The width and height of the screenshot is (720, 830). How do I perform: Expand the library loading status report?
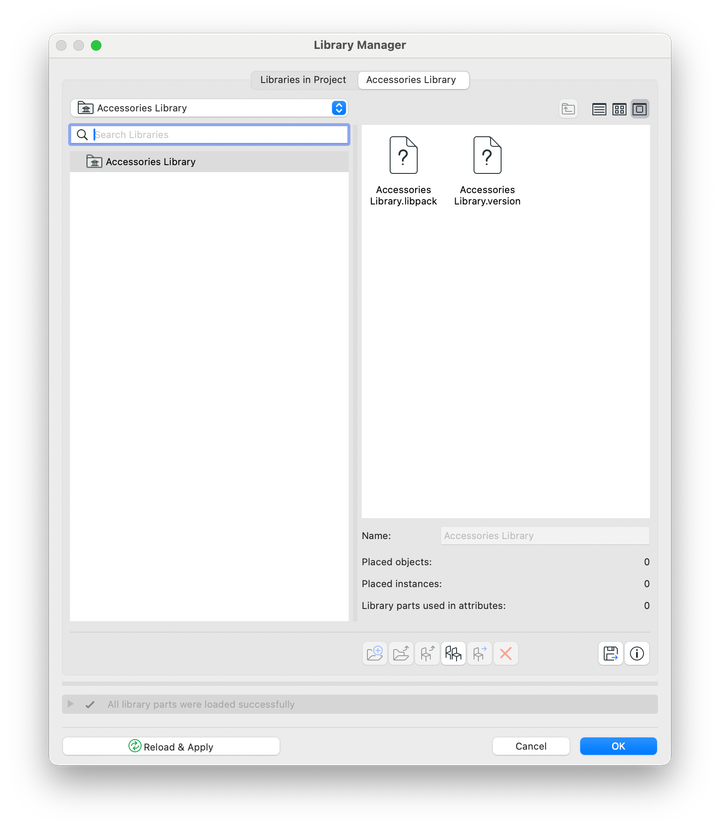70,704
